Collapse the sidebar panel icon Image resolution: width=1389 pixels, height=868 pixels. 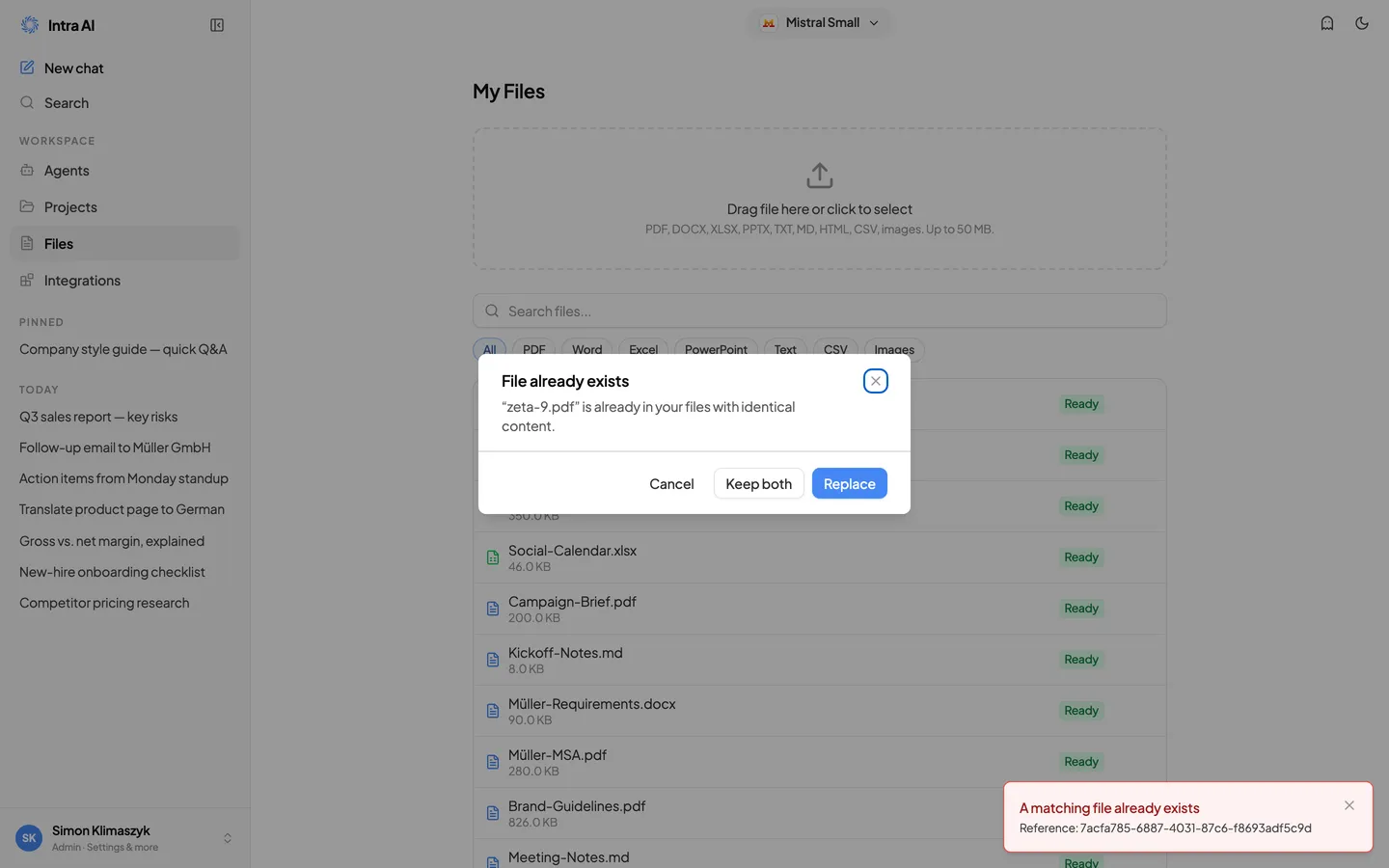217,25
